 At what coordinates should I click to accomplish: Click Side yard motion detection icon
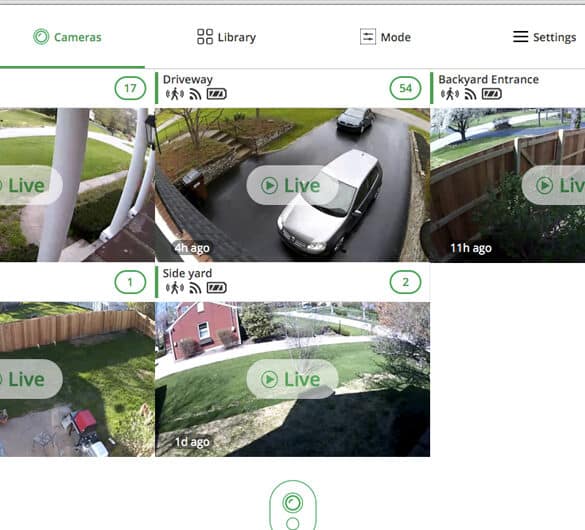pos(175,288)
